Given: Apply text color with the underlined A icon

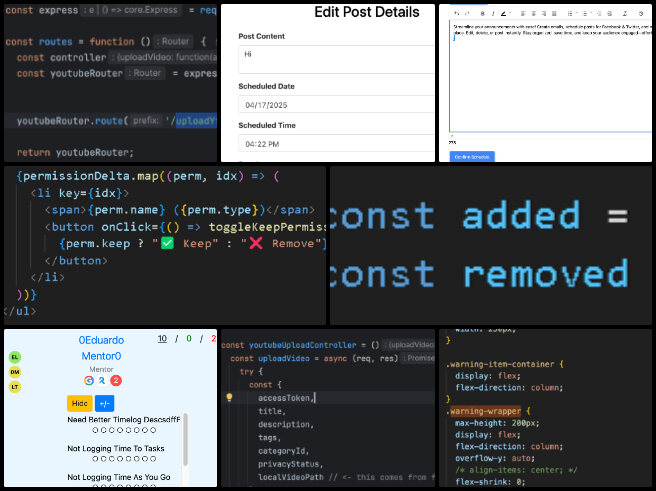Looking at the screenshot, I should 503,13.
